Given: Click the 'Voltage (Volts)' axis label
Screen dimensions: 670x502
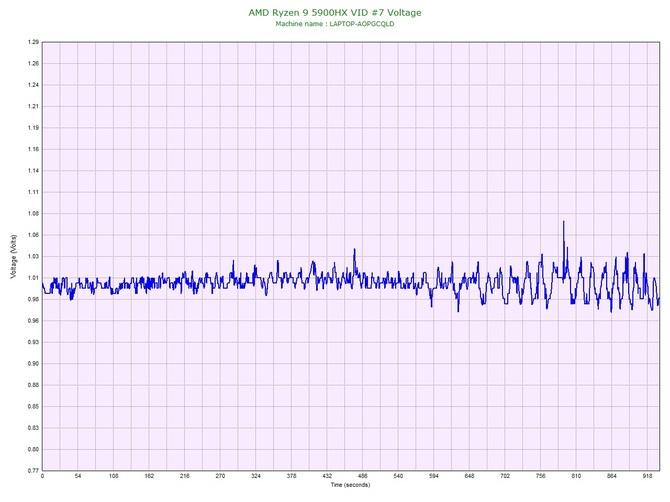Looking at the screenshot, I should point(14,257).
